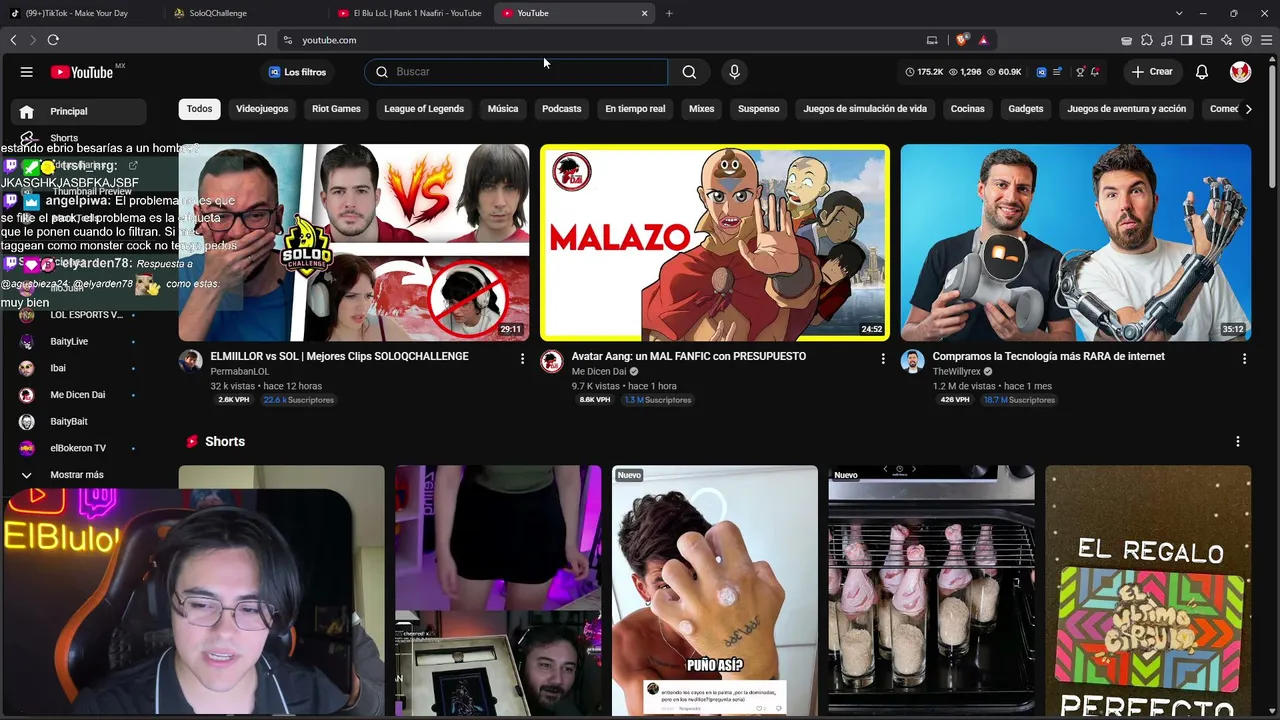Click the vidIQ trophy icon in header
This screenshot has width=1280, height=720.
[x=1080, y=72]
